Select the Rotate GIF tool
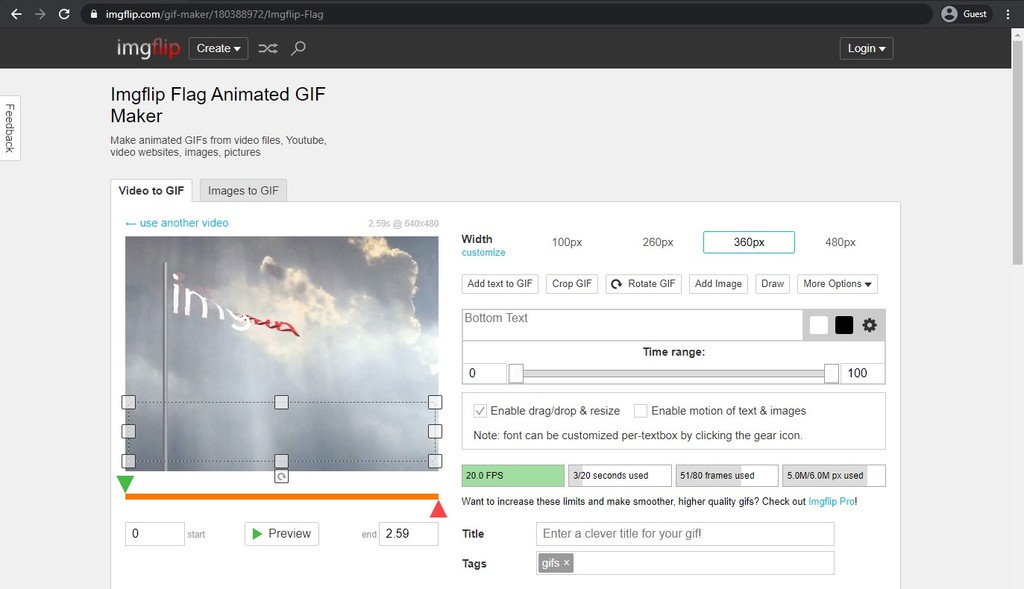Viewport: 1024px width, 589px height. [643, 283]
